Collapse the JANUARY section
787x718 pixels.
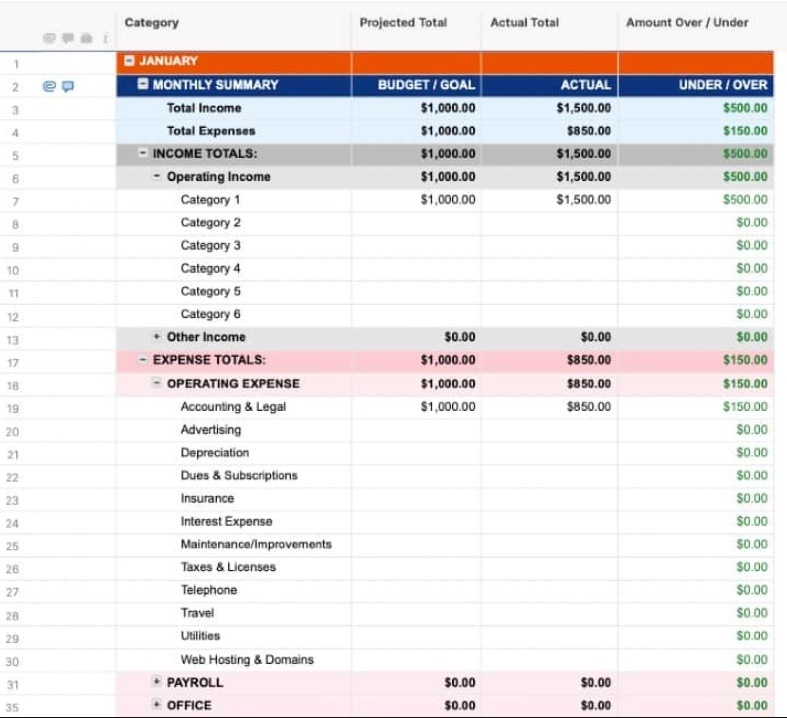[x=129, y=61]
